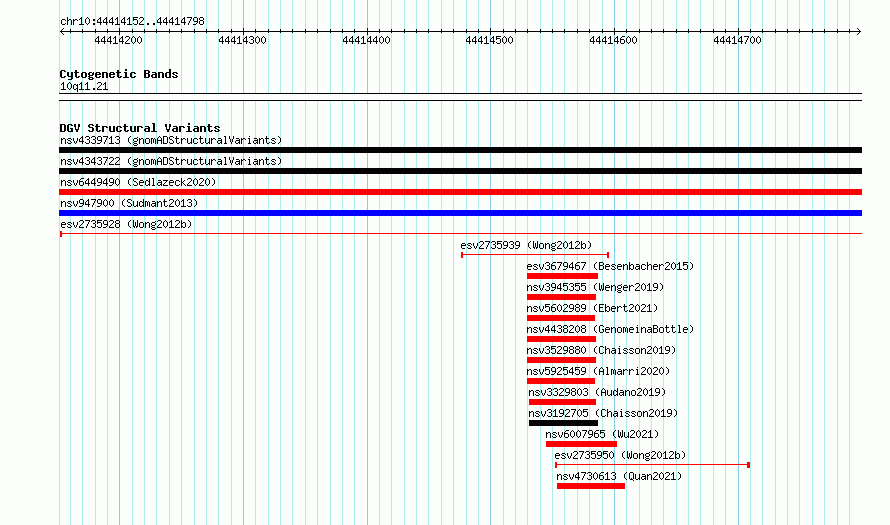This screenshot has height=525, width=890.
Task: Open the nsv947900 Sudmant2013 variant label
Action: click(x=129, y=203)
